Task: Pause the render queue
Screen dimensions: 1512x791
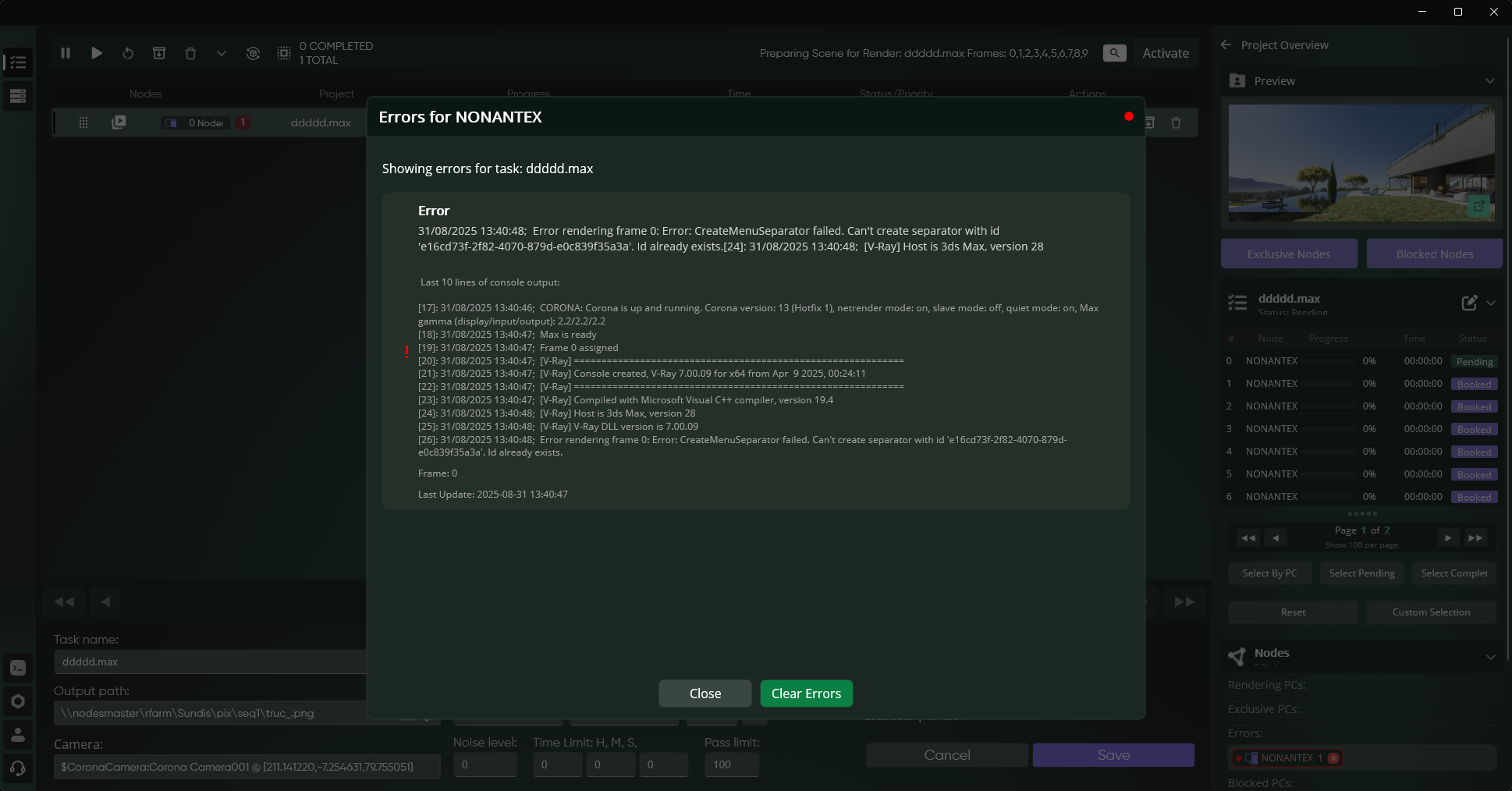Action: point(66,53)
